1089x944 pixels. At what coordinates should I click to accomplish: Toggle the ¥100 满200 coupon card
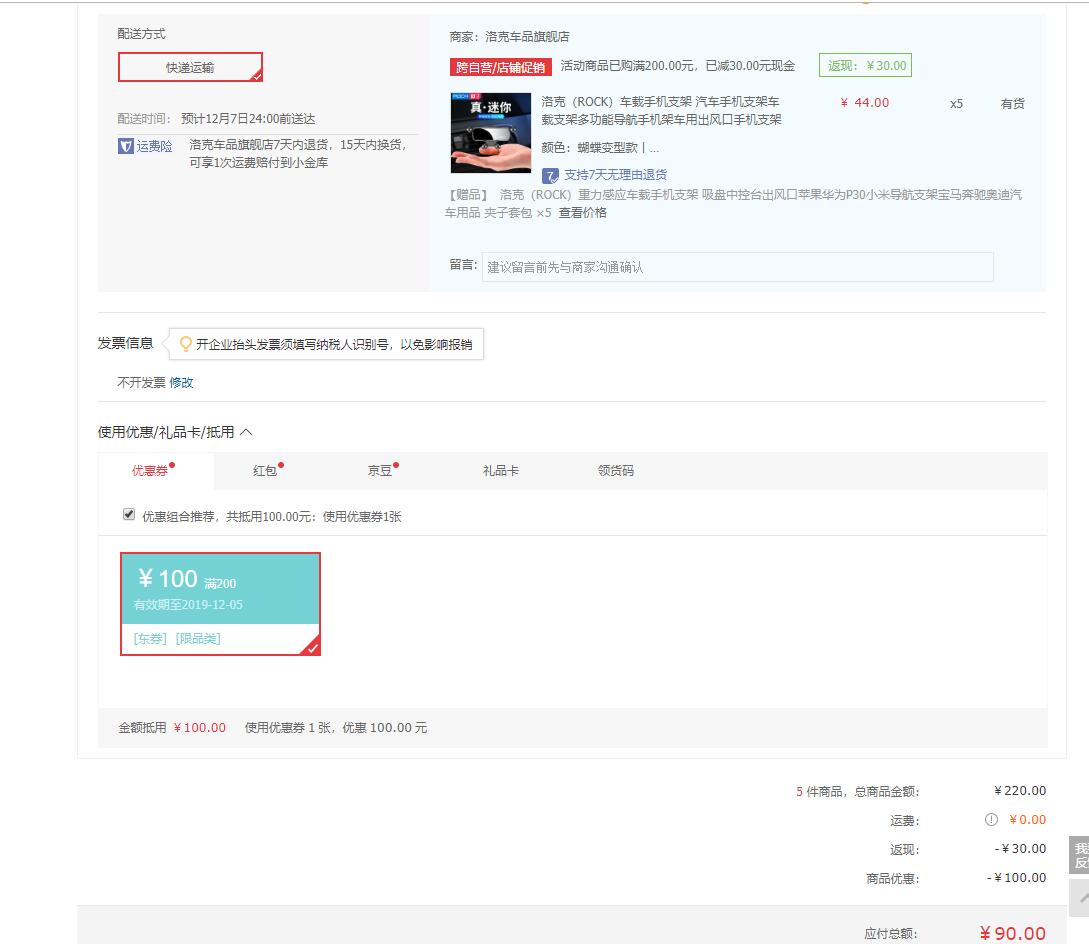pyautogui.click(x=220, y=604)
